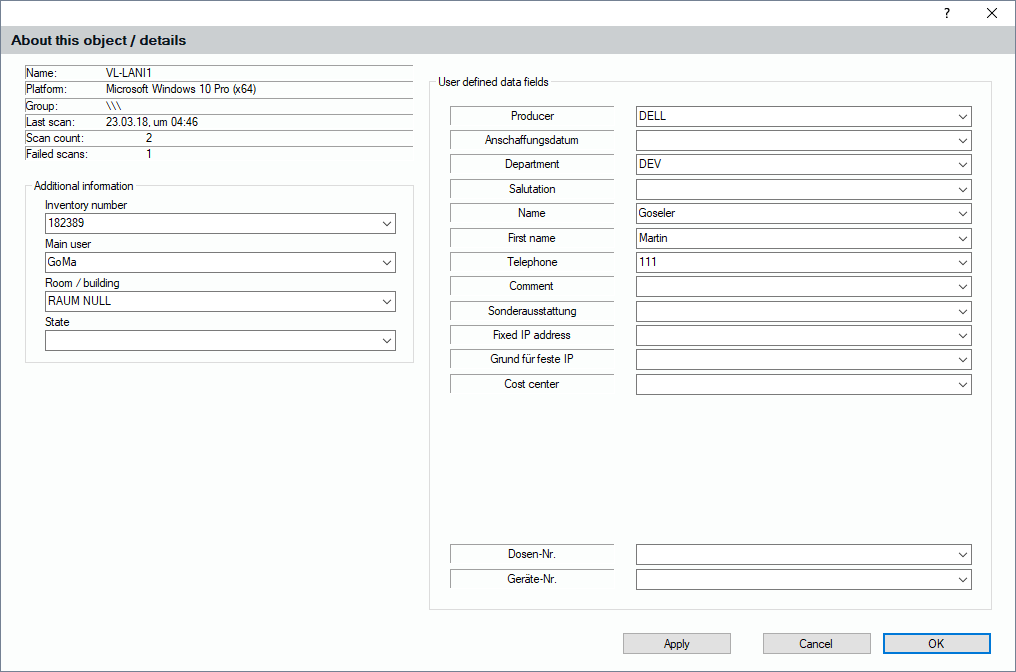Expand the Salutation dropdown list

pos(962,190)
